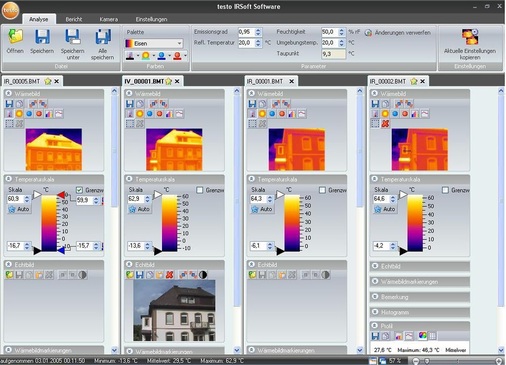Expand Echtbild section in IR_00002 panel
This screenshot has height=365, width=506.
[375, 266]
